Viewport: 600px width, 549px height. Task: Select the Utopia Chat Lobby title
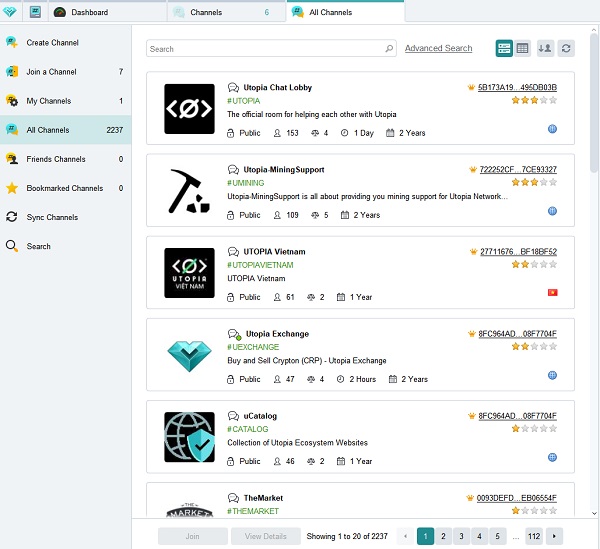point(278,88)
